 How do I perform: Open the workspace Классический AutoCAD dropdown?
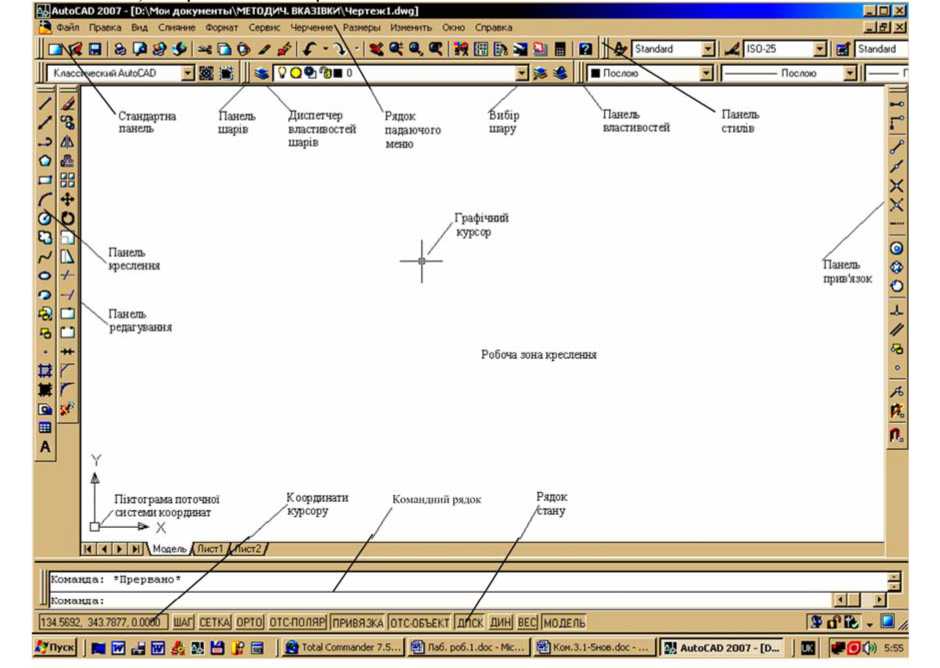coord(188,73)
